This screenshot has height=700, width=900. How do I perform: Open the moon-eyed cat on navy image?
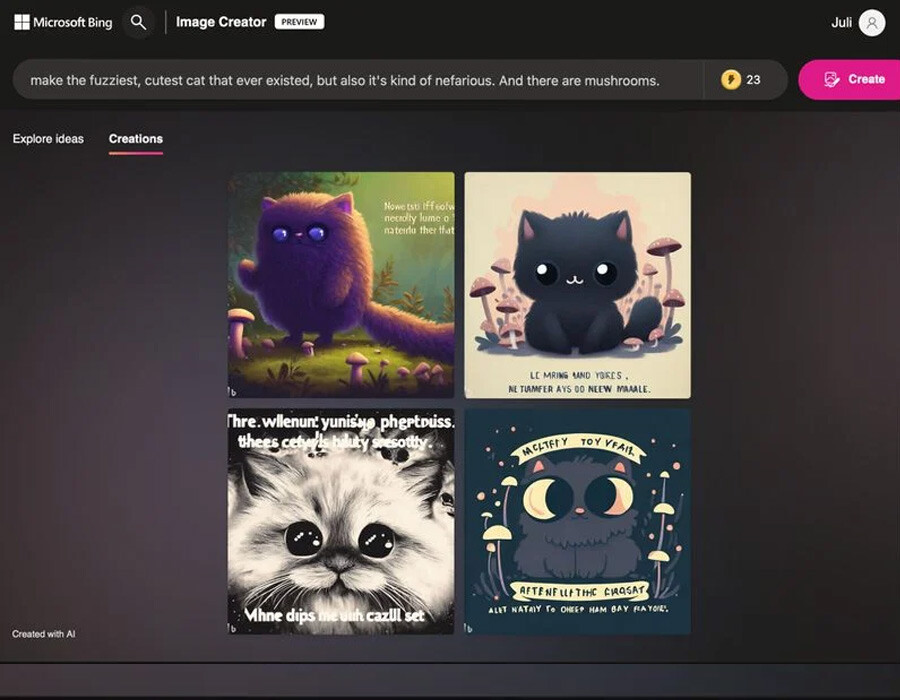click(577, 521)
